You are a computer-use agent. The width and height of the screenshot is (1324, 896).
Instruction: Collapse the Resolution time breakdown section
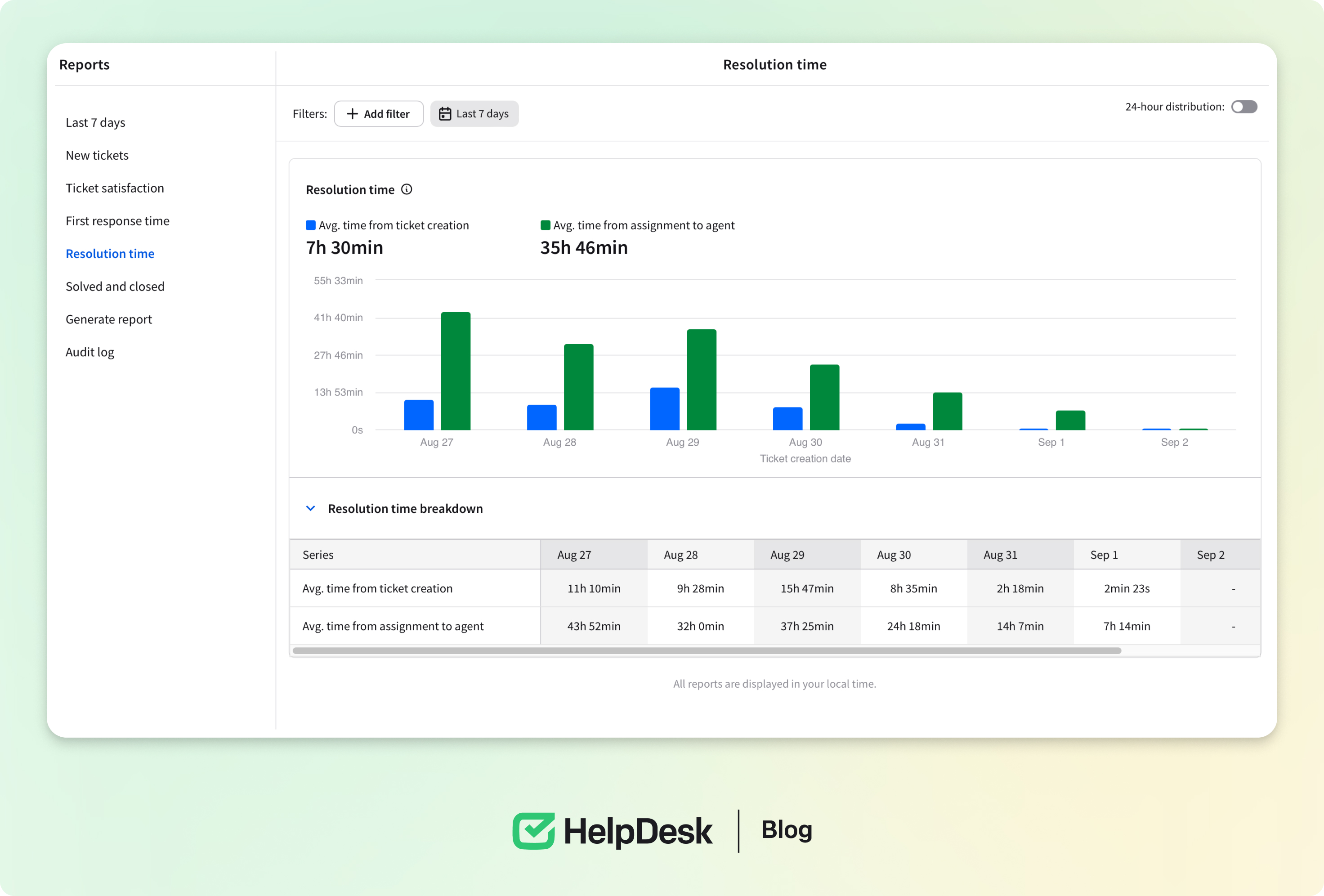[310, 508]
